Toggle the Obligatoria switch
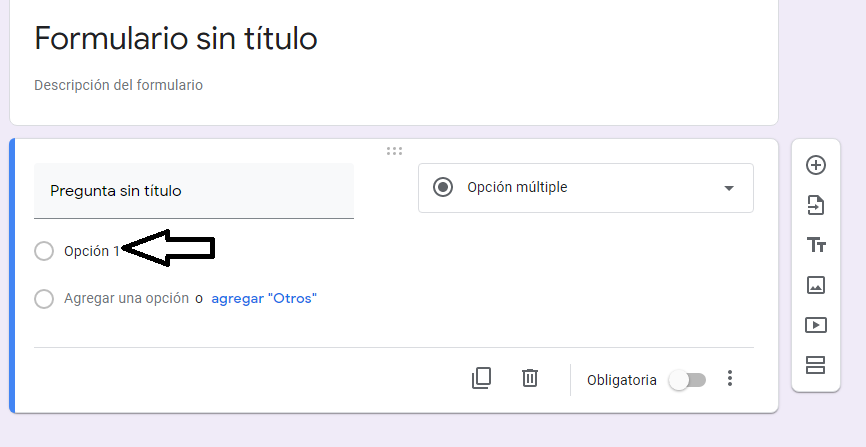Viewport: 866px width, 447px height. pyautogui.click(x=687, y=380)
